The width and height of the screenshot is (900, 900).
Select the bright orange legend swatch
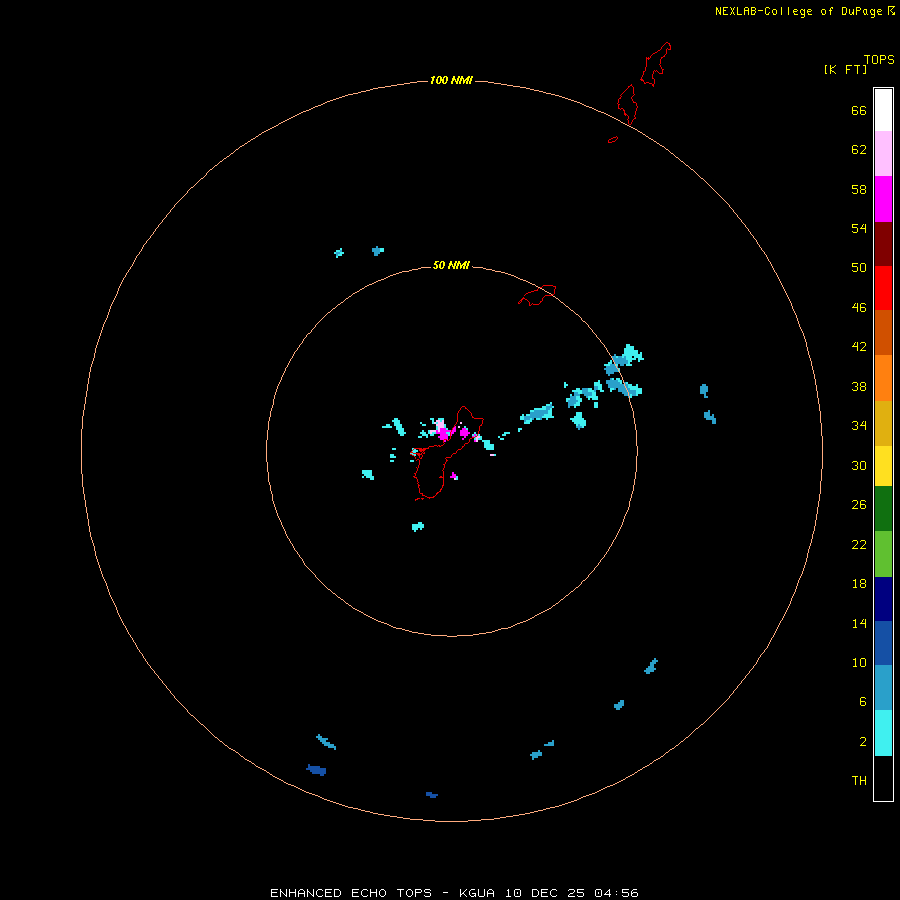(x=883, y=378)
